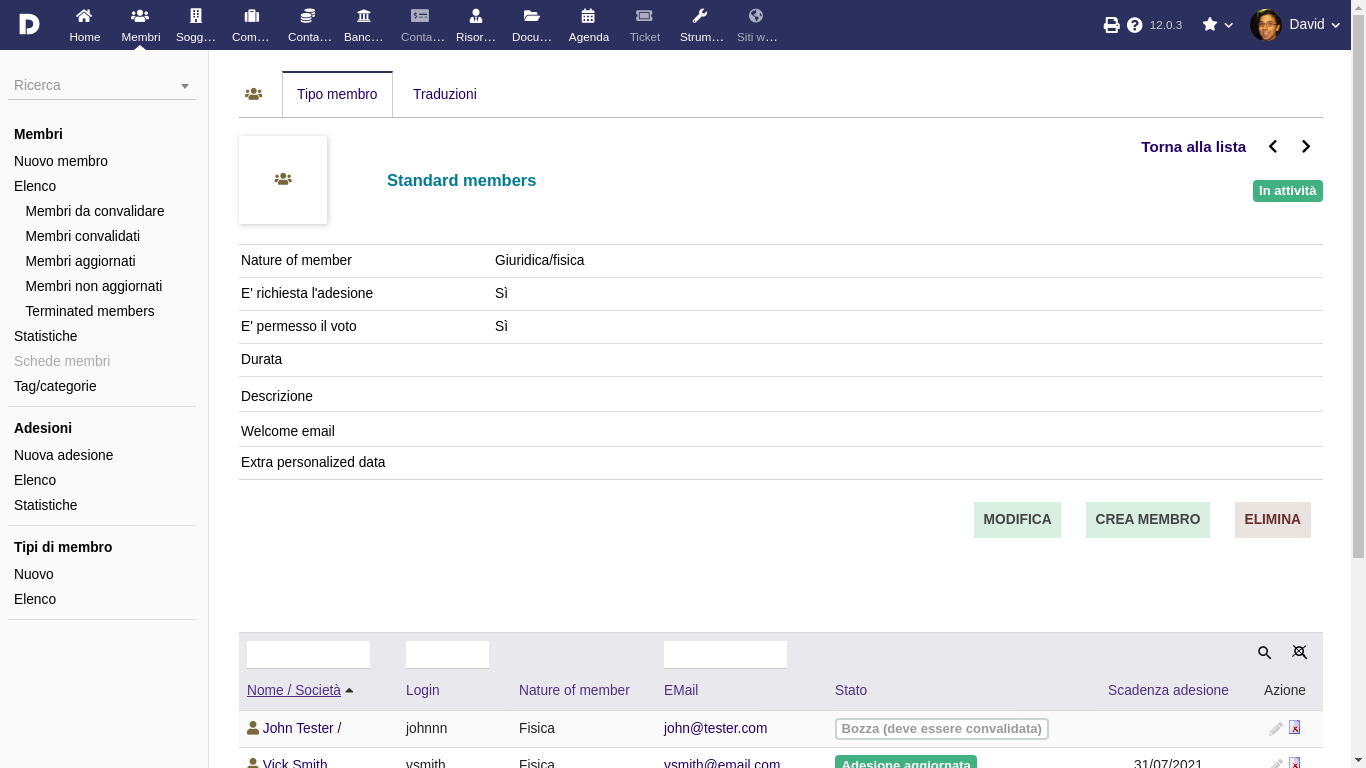Viewport: 1366px width, 768px height.
Task: Open the Strum... tools wrench icon
Action: click(700, 16)
